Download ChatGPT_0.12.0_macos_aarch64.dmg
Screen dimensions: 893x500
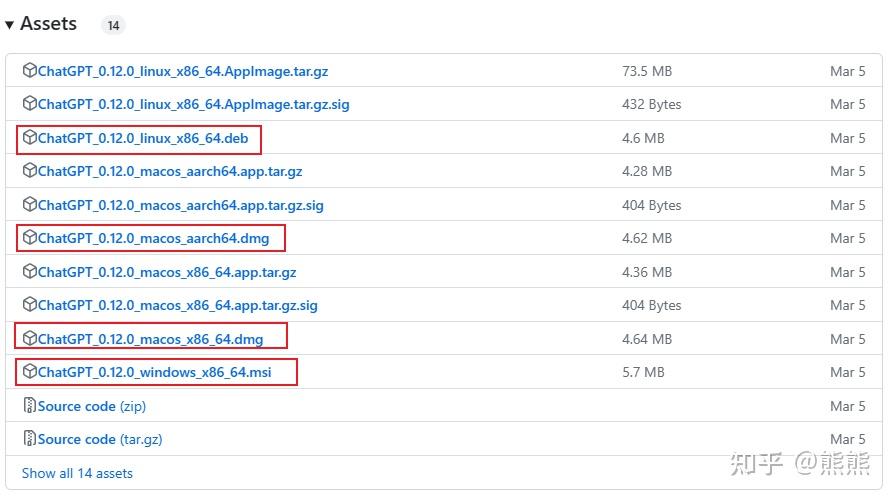click(x=153, y=238)
